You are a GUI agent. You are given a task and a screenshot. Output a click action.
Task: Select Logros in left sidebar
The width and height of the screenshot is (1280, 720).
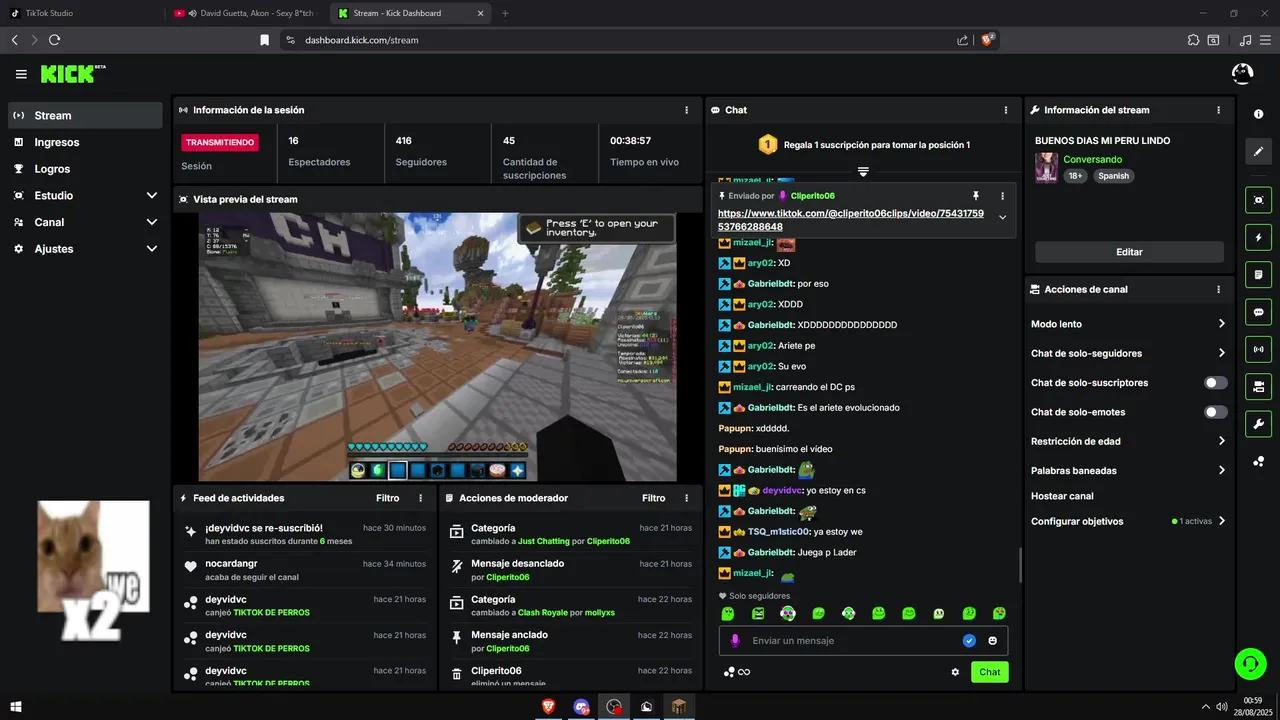coord(85,169)
